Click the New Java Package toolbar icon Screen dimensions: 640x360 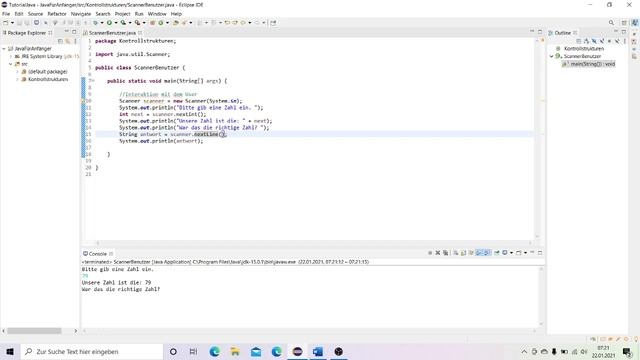pos(152,23)
